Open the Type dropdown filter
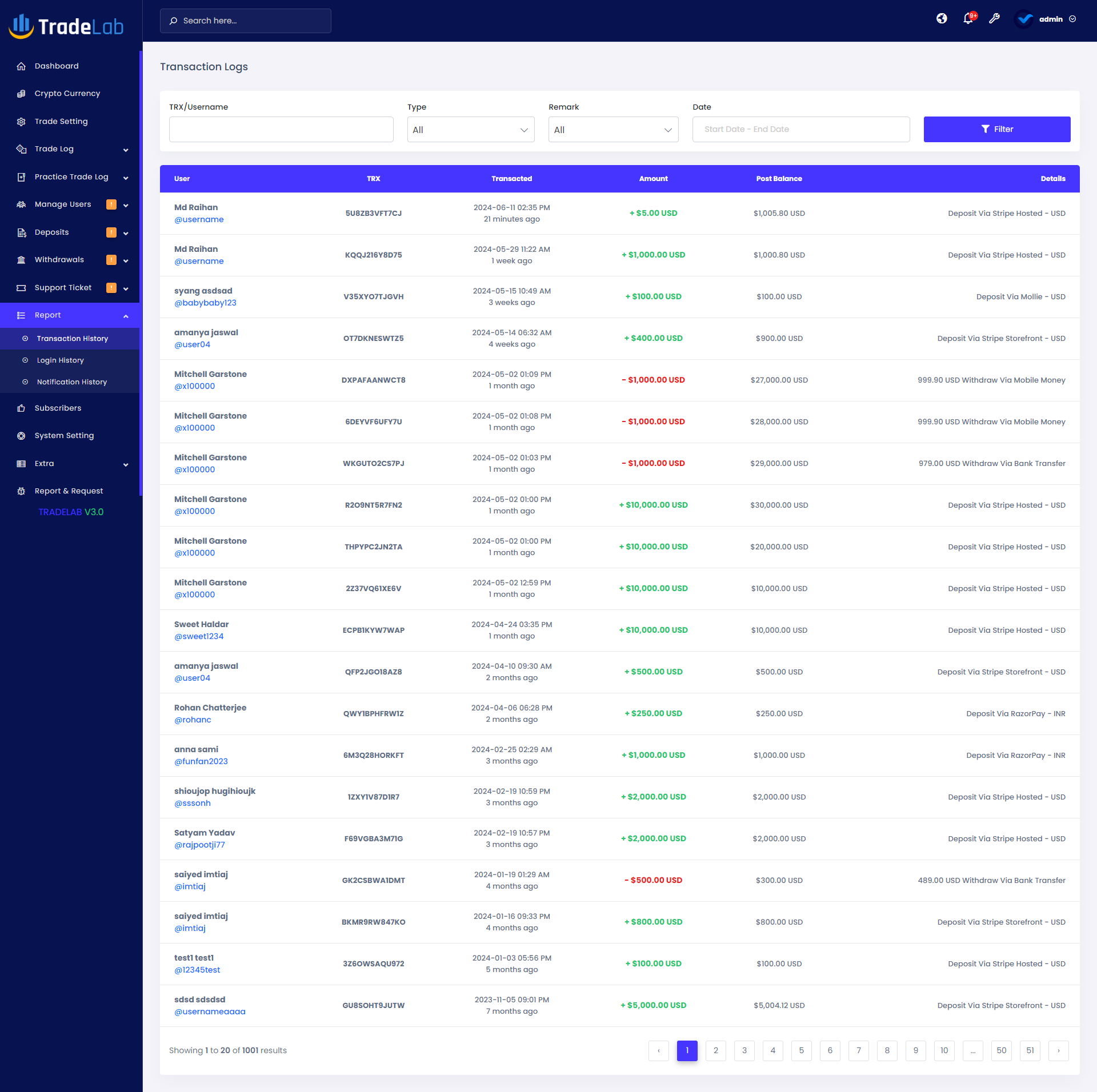The image size is (1097, 1092). (470, 130)
